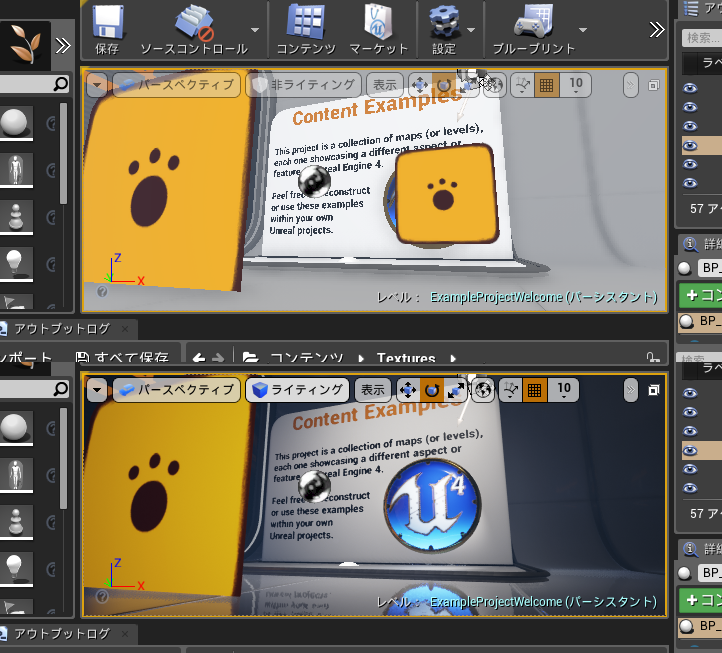Toggle first eye icon in outliner beside 非ライティング viewport

690,88
